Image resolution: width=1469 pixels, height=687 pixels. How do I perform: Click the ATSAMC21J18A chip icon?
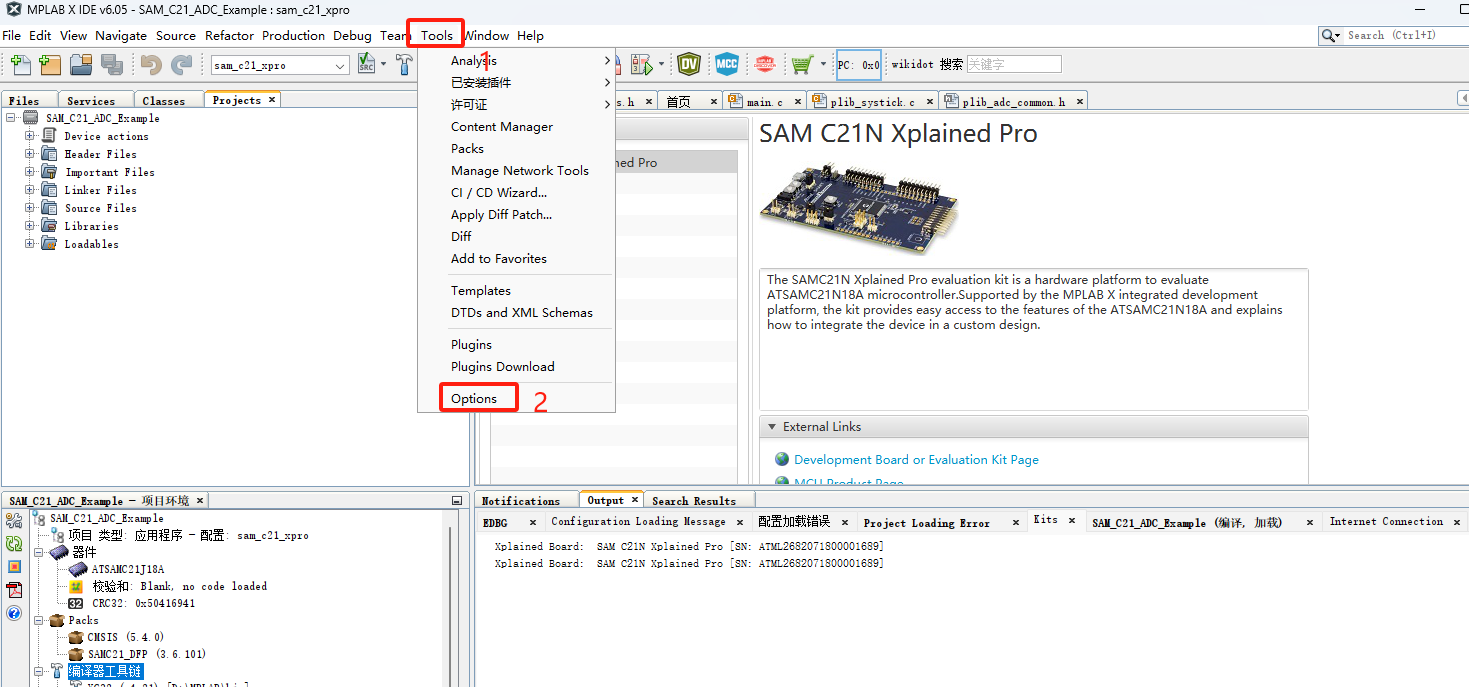pos(77,569)
